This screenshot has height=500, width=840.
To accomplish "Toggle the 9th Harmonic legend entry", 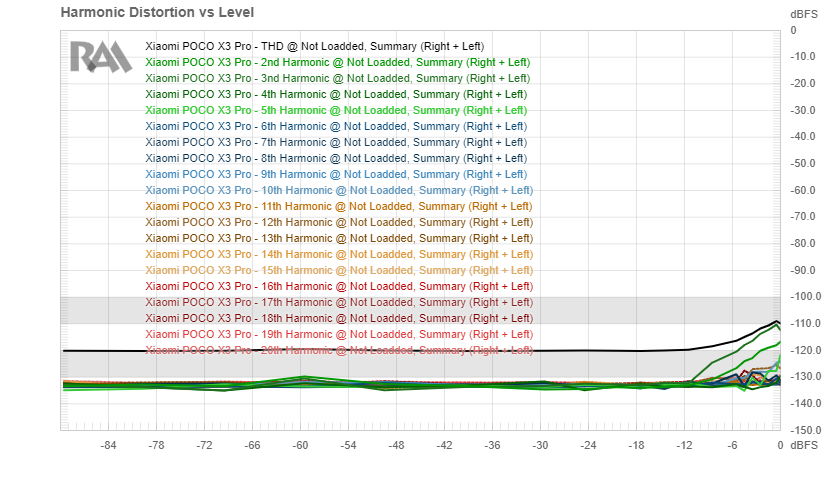I will pos(336,175).
